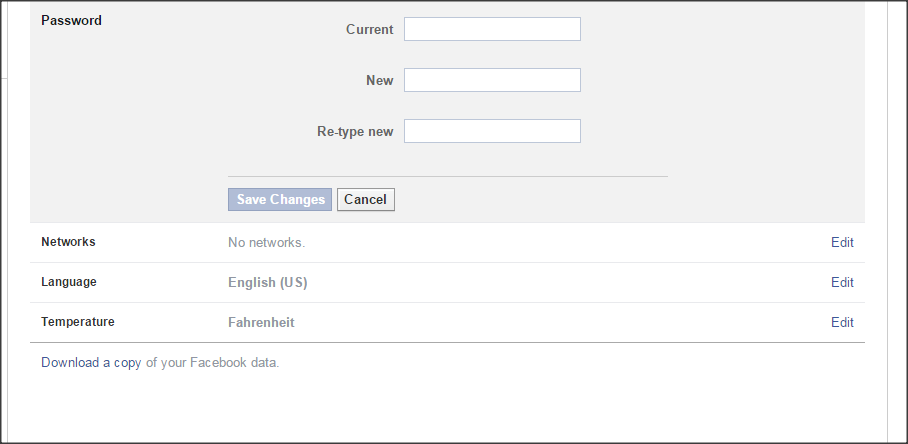Select the English (US) language value
Viewport: 908px width, 444px height.
[x=267, y=282]
